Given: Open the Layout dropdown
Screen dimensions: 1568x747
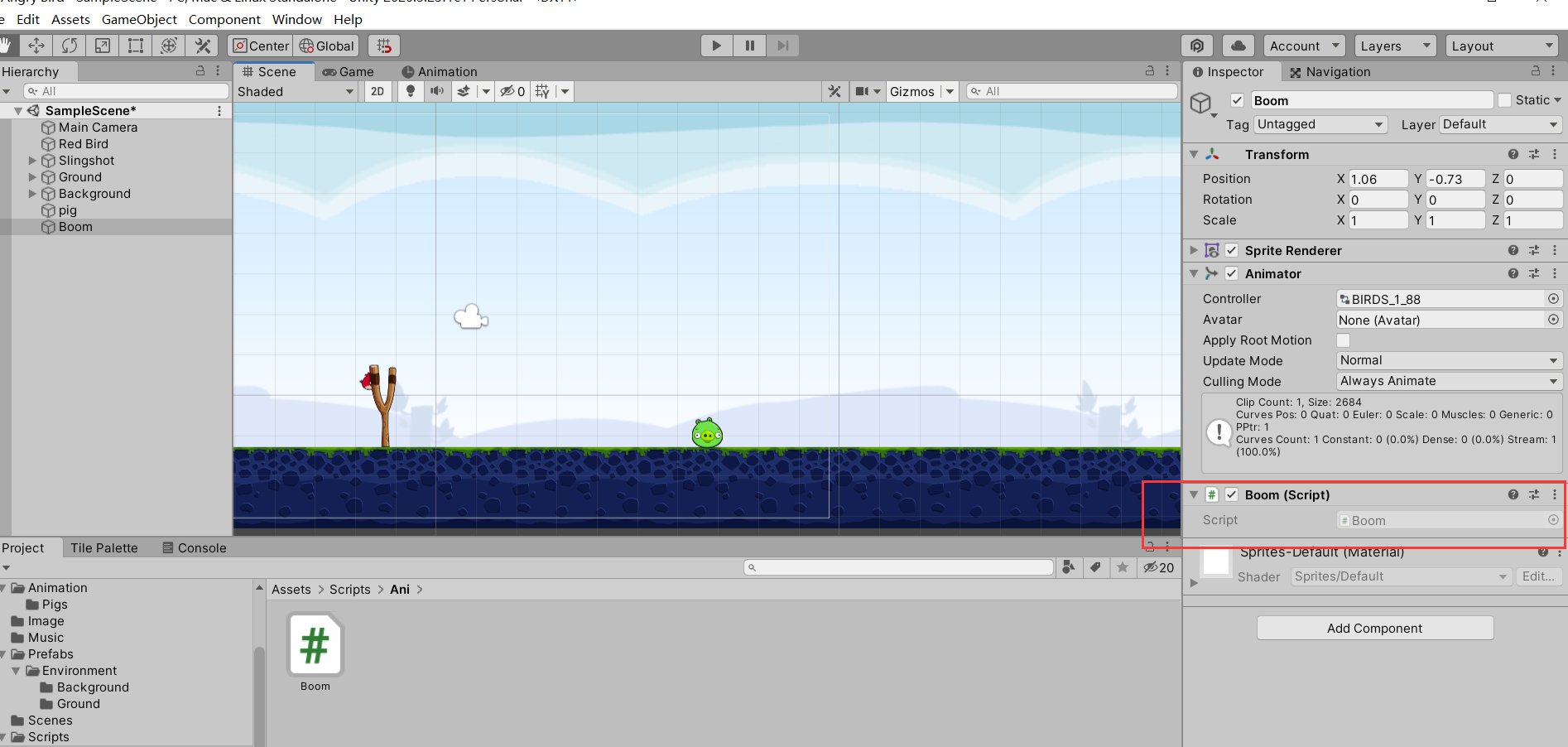Looking at the screenshot, I should (1502, 46).
